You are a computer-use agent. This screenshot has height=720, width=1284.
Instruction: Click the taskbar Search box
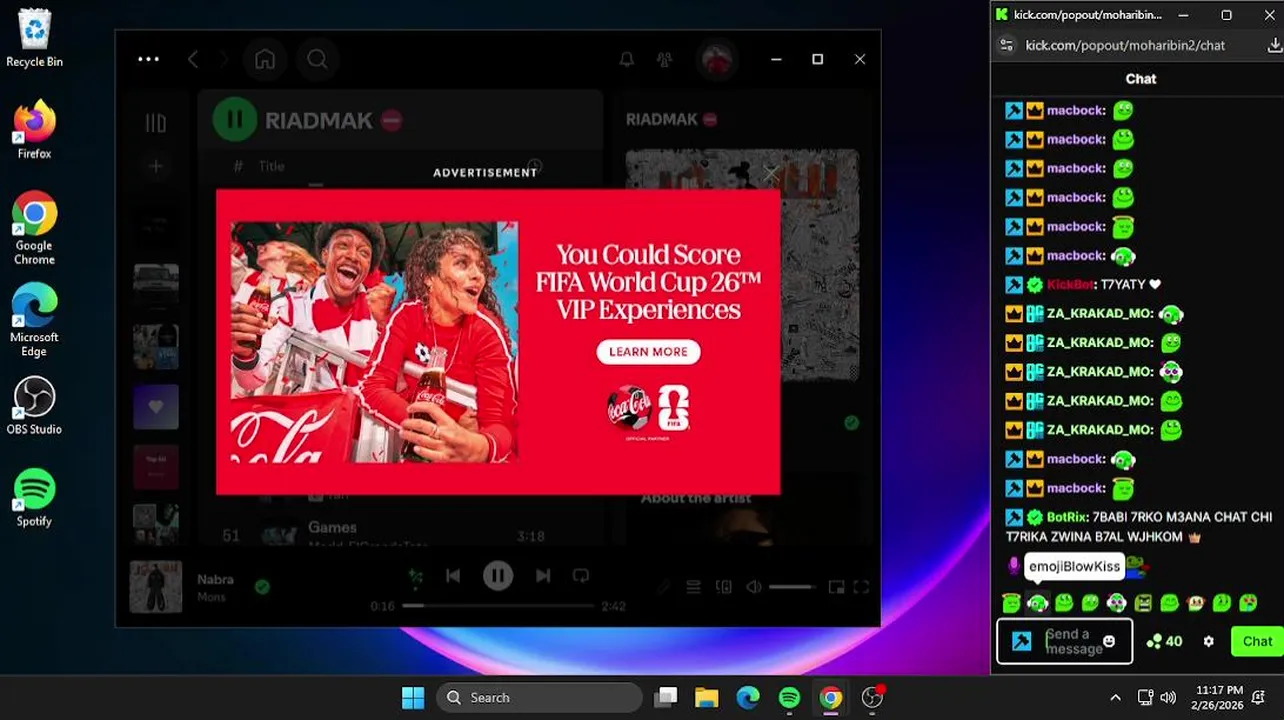[539, 698]
